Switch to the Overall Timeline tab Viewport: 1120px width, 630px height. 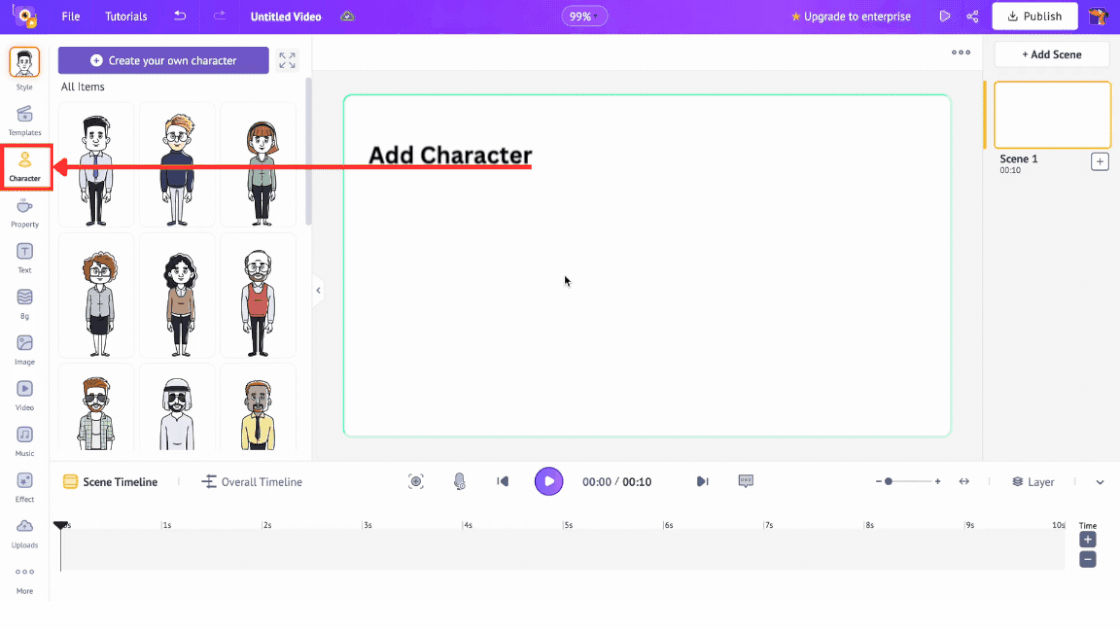pos(251,481)
